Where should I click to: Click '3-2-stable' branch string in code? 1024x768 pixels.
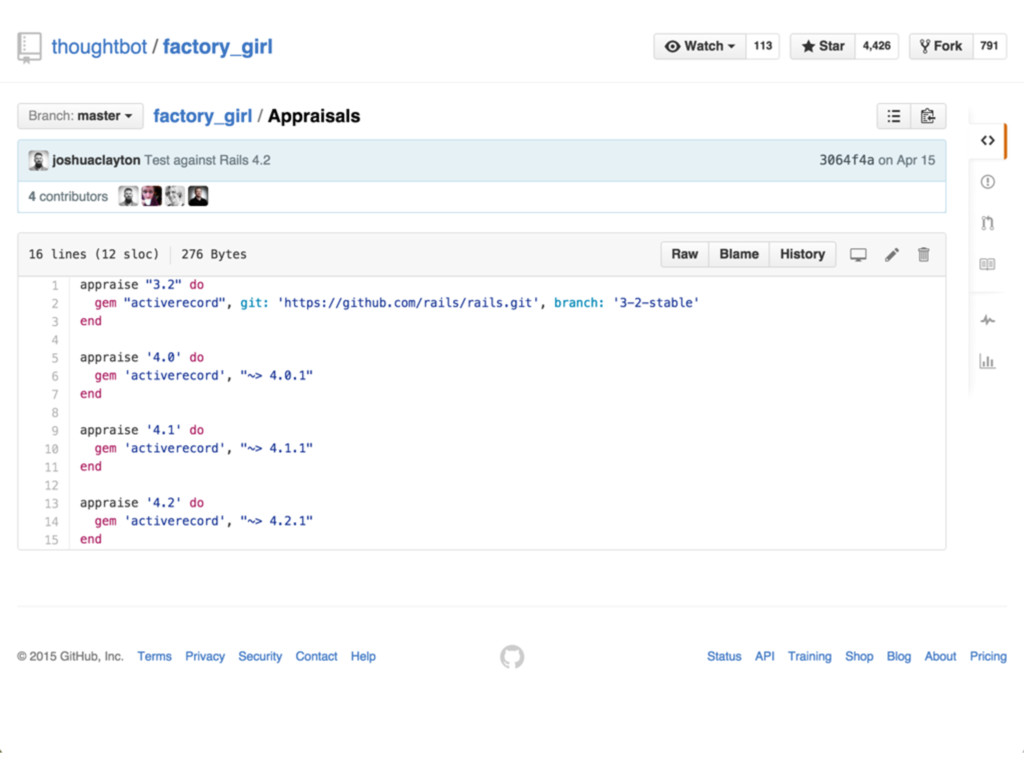(656, 303)
